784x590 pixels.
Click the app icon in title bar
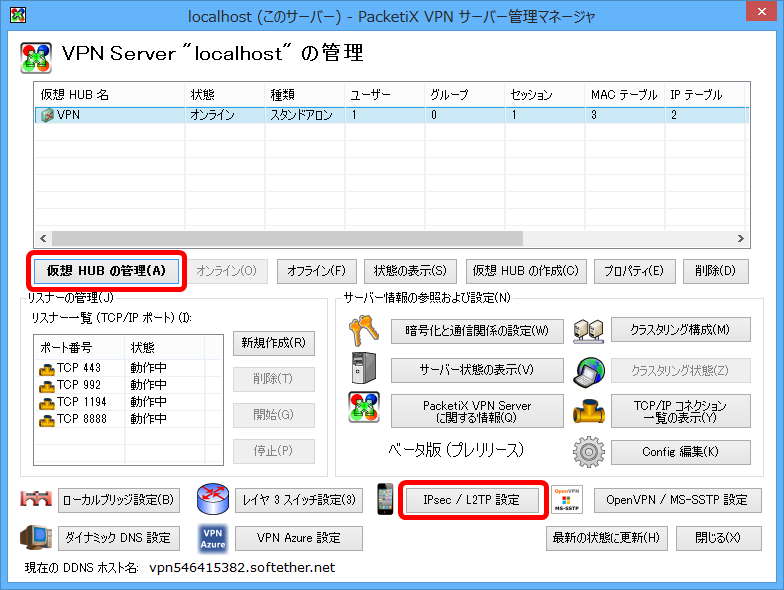18,15
